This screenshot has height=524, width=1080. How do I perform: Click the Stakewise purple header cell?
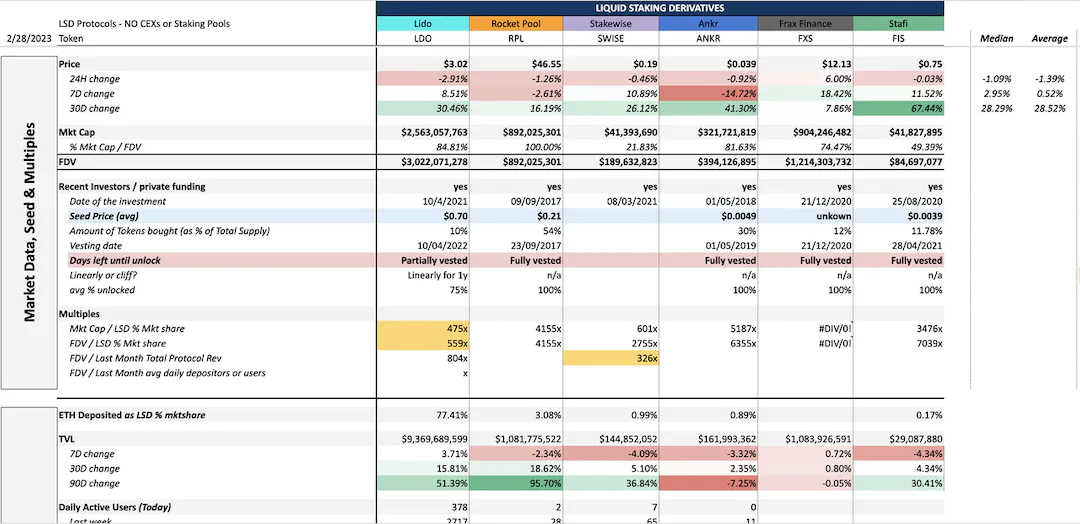pyautogui.click(x=611, y=24)
